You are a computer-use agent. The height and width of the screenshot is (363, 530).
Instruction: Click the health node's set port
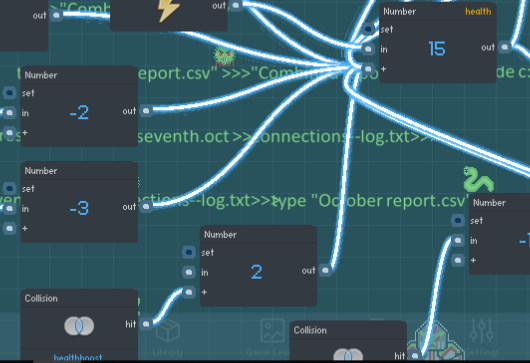pyautogui.click(x=368, y=29)
